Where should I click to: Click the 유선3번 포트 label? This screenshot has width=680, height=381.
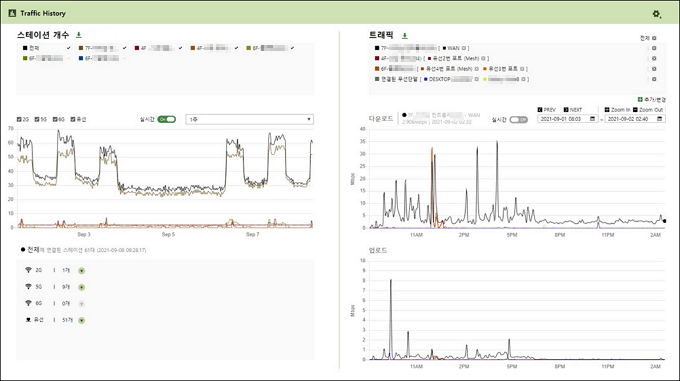coord(503,69)
